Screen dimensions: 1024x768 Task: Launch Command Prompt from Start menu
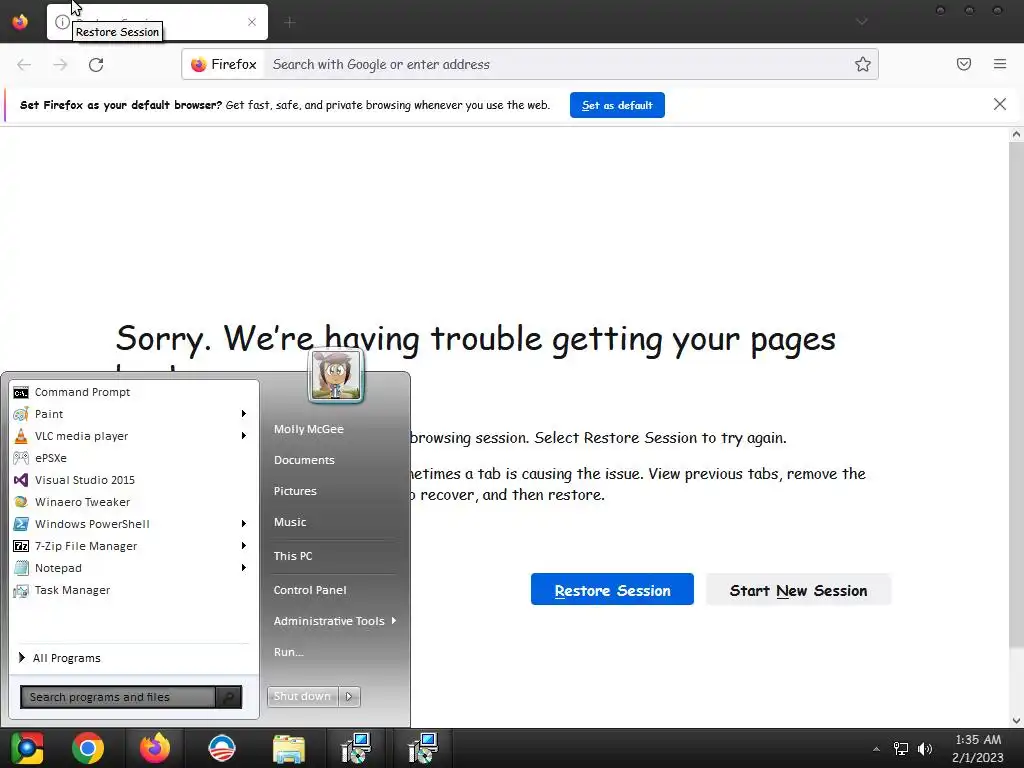[131, 392]
